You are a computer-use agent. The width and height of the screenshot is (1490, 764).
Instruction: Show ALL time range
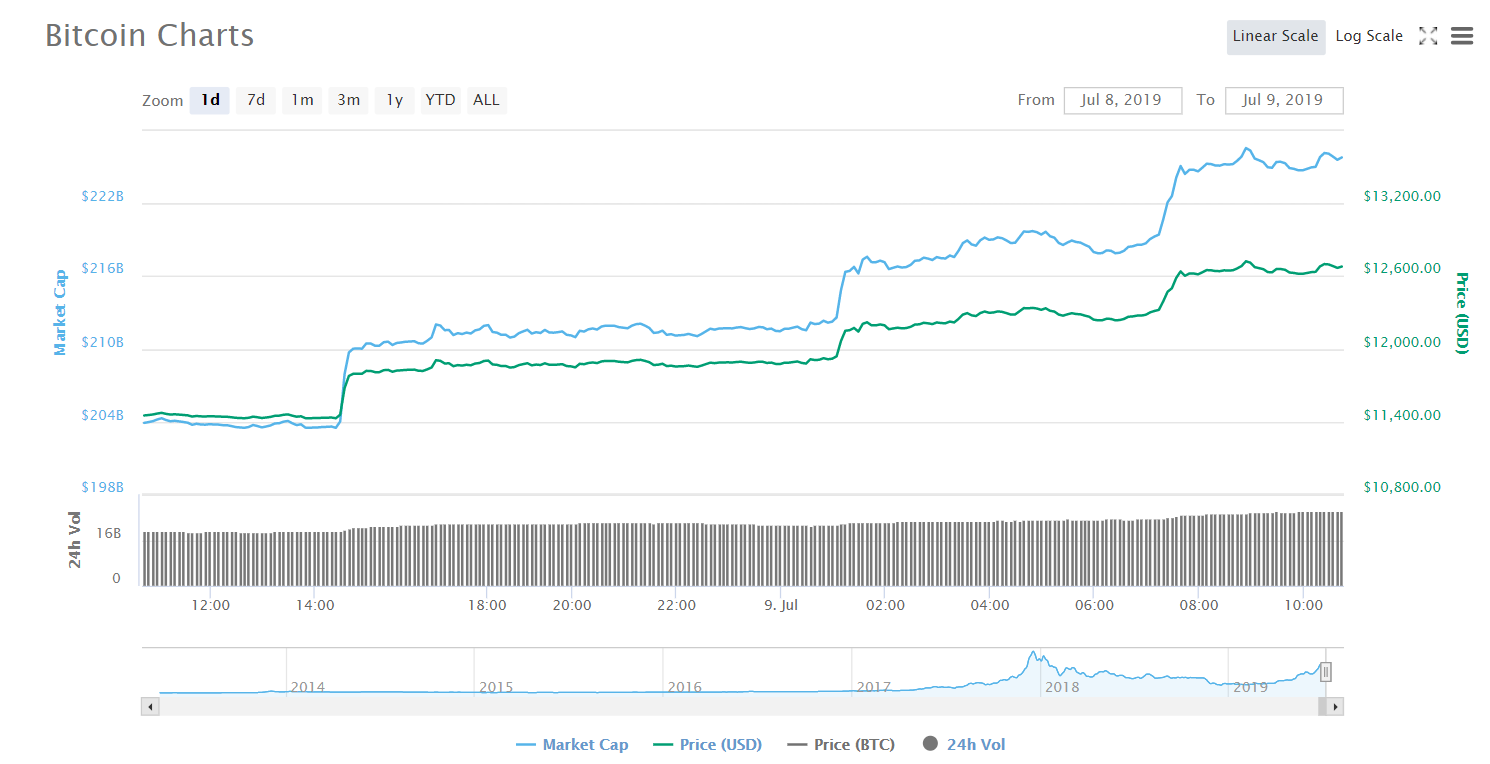click(486, 100)
